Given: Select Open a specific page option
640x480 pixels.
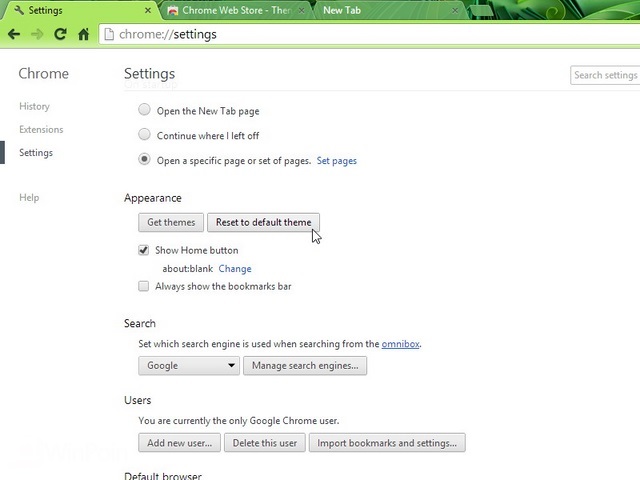Looking at the screenshot, I should [x=144, y=159].
